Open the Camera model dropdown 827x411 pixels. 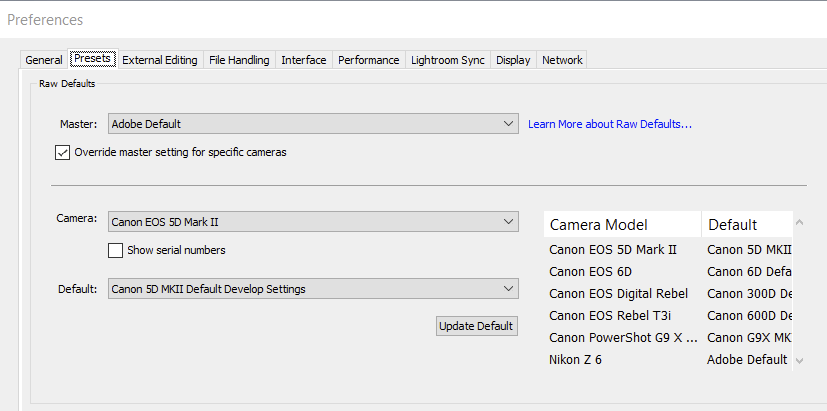tap(313, 222)
